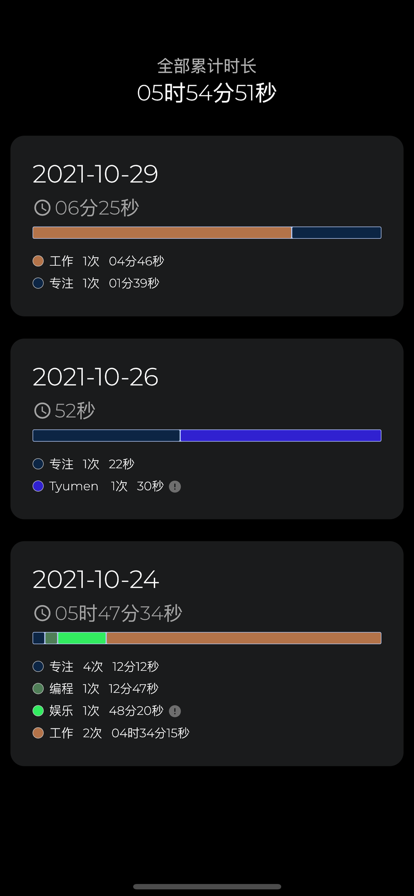Open the 2021-10-24 date heading
This screenshot has height=896, width=414.
pos(95,579)
